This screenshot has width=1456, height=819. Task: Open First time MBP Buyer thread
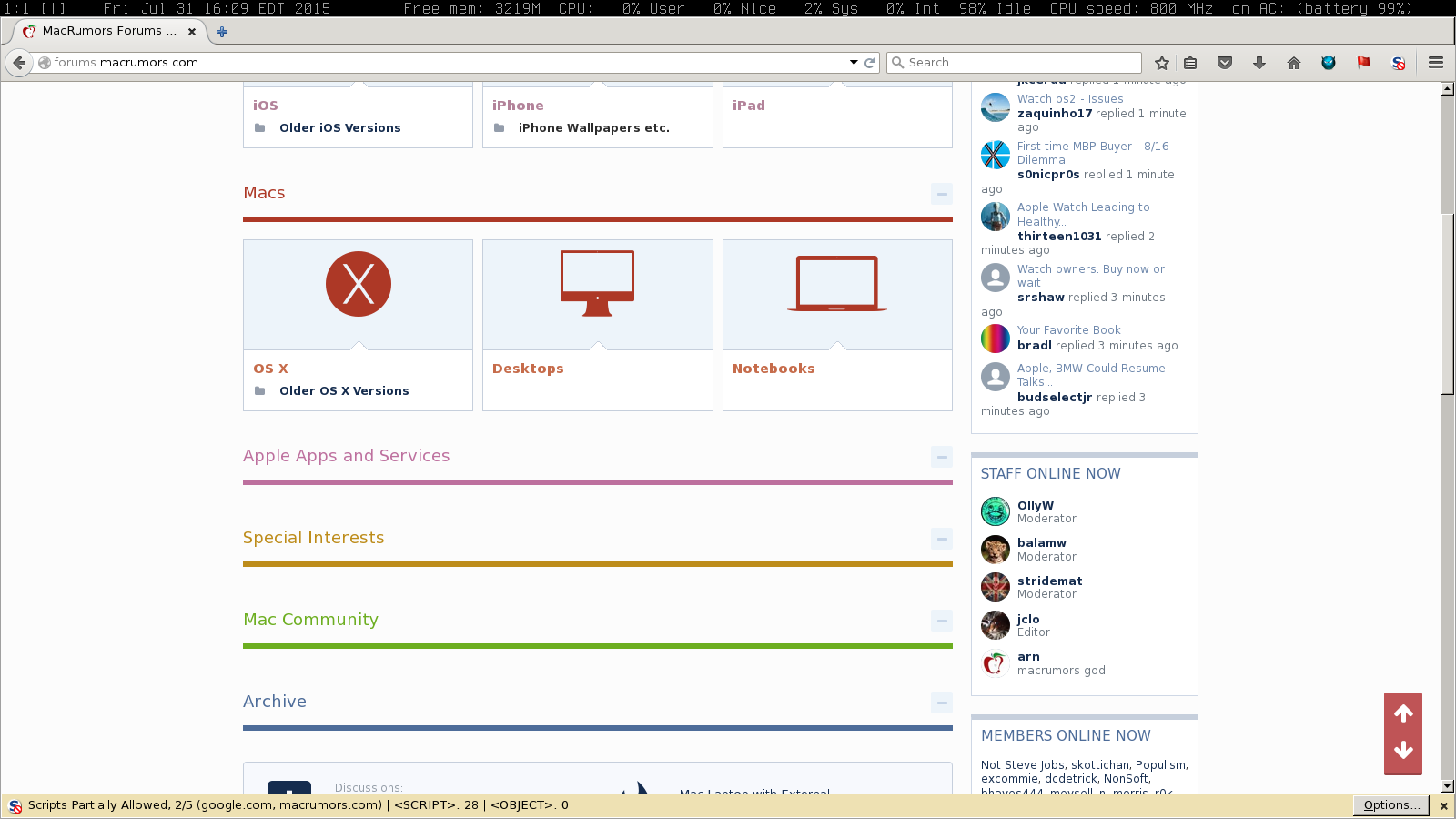tap(1093, 153)
